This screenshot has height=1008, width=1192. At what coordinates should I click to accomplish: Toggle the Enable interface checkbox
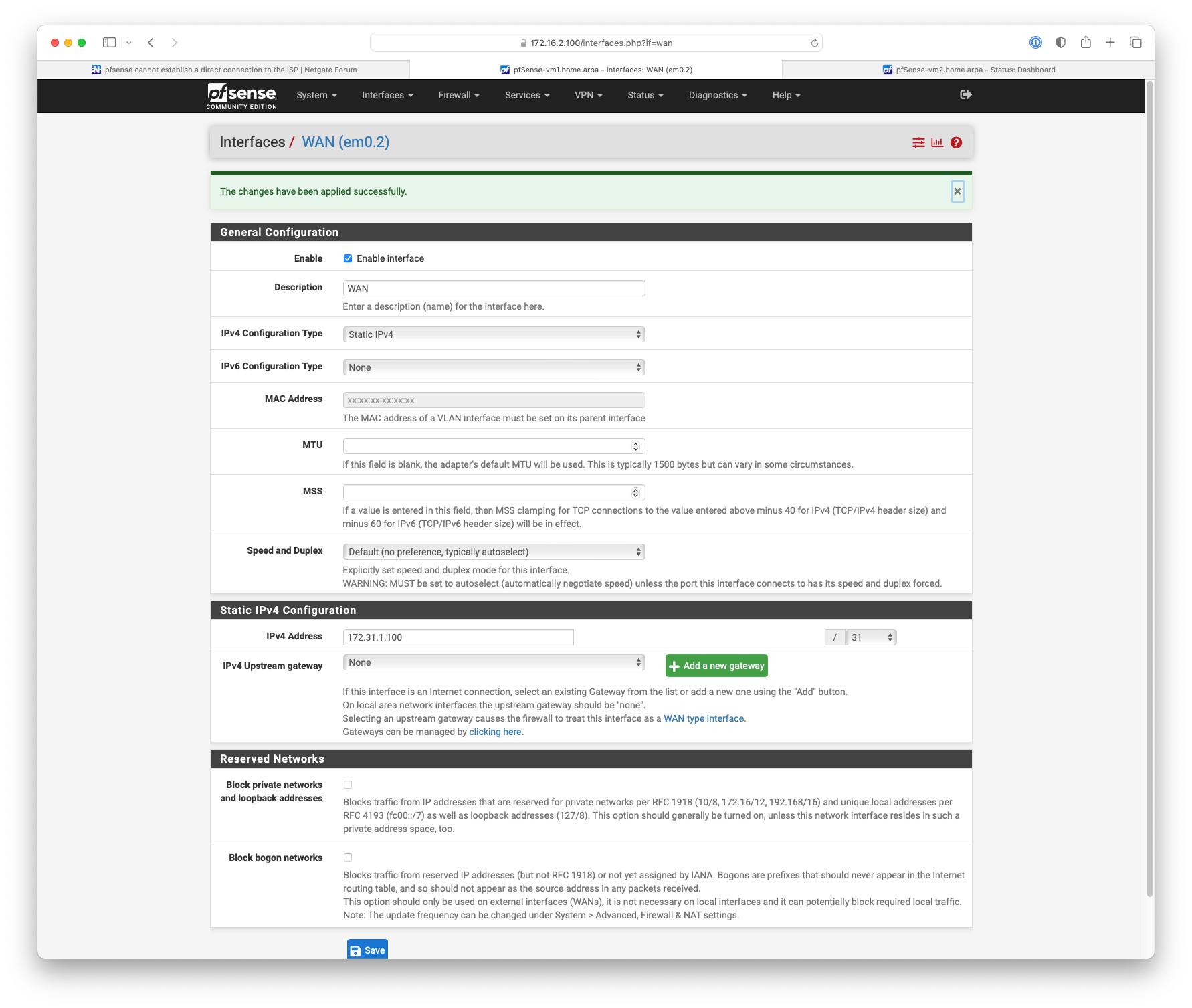coord(348,258)
